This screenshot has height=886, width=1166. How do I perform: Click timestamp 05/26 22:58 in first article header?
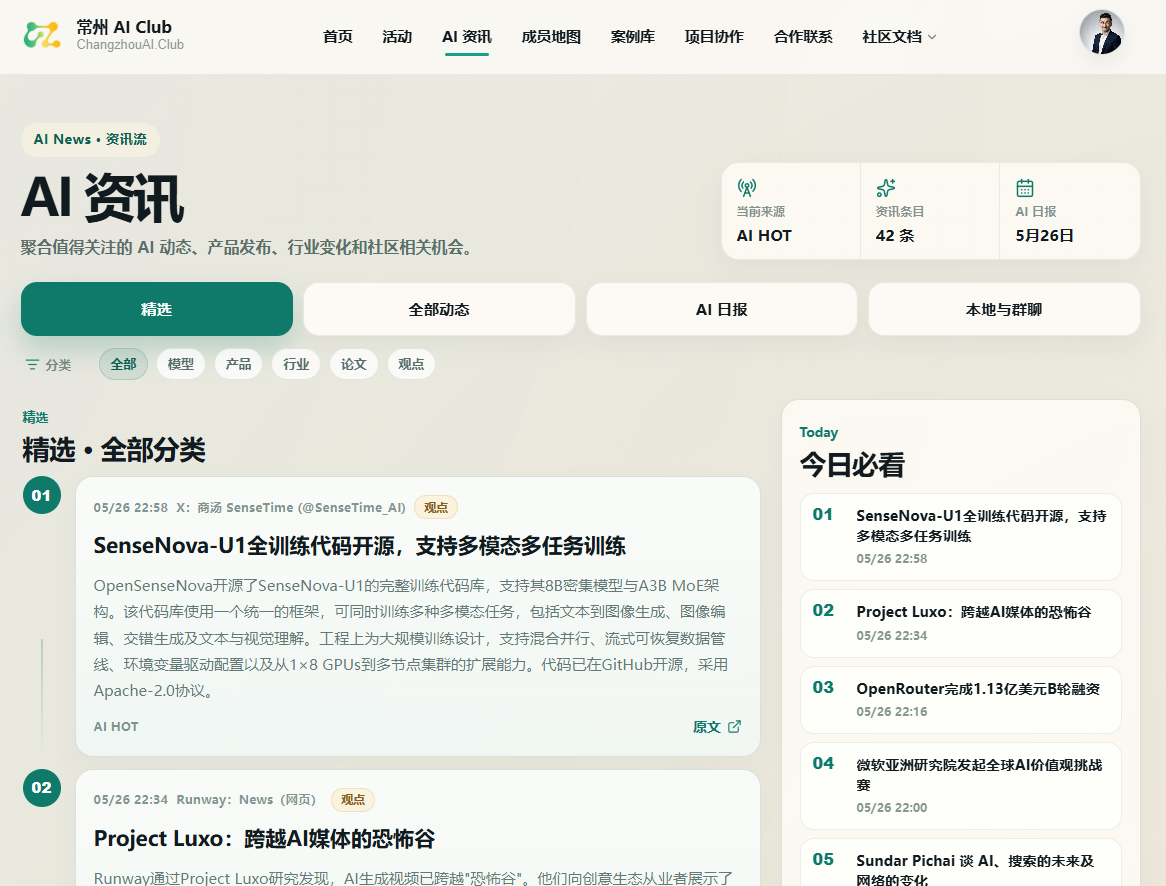click(131, 507)
